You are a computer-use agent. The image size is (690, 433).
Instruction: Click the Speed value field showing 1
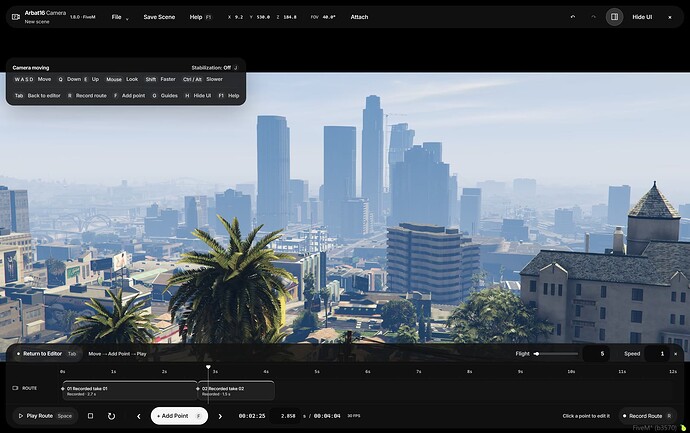[657, 354]
